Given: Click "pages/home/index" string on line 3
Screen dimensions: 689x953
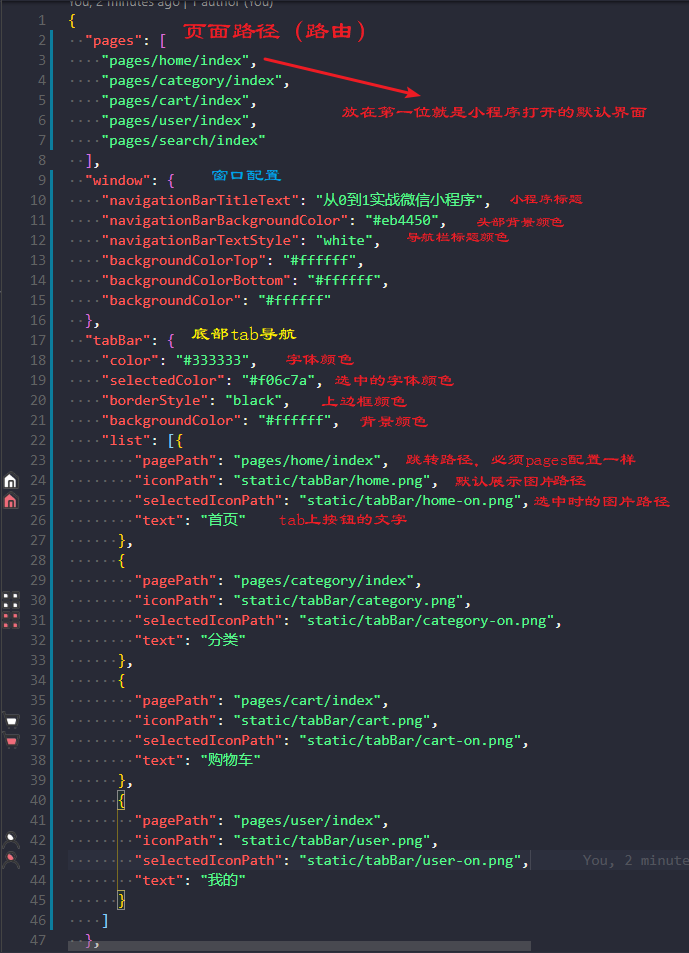Looking at the screenshot, I should [176, 60].
